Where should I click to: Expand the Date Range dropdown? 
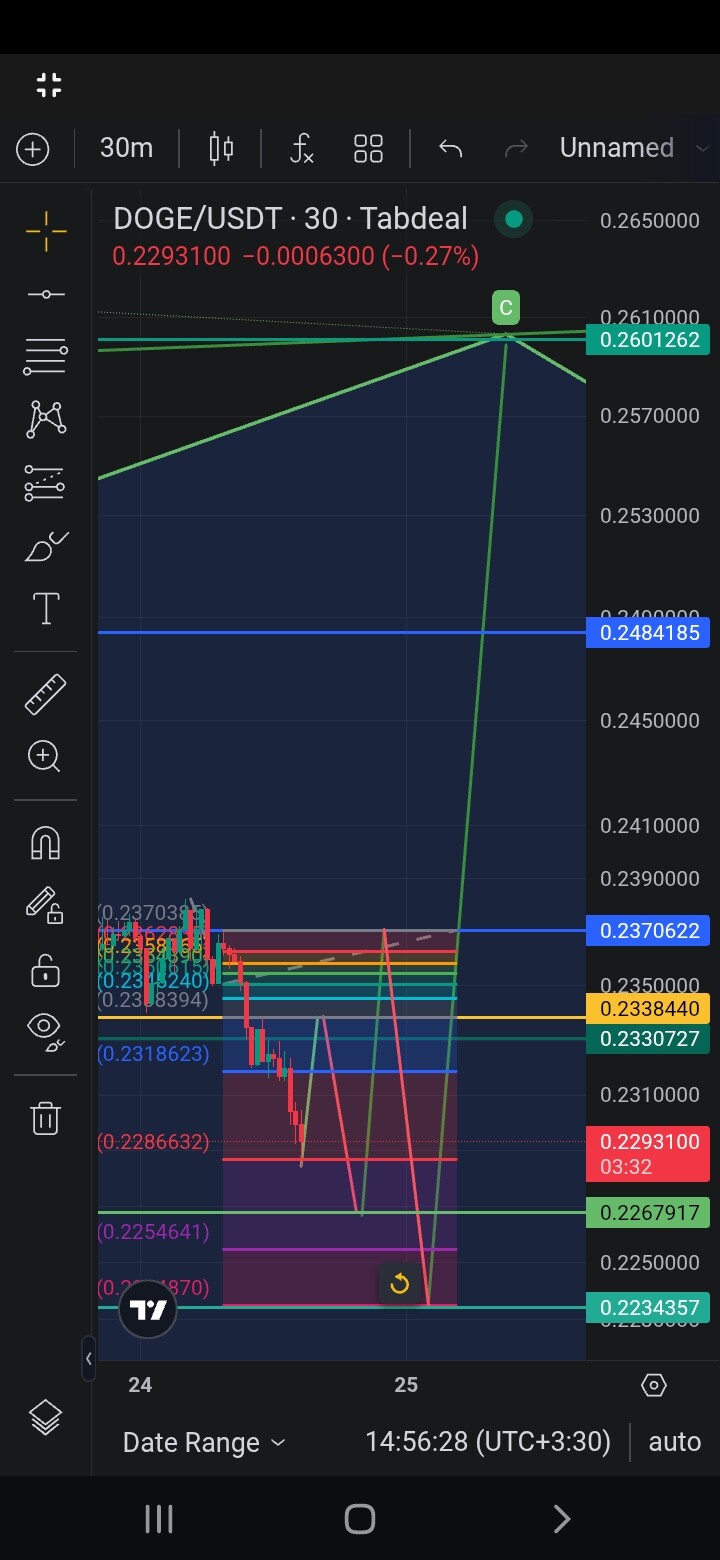(x=204, y=1442)
